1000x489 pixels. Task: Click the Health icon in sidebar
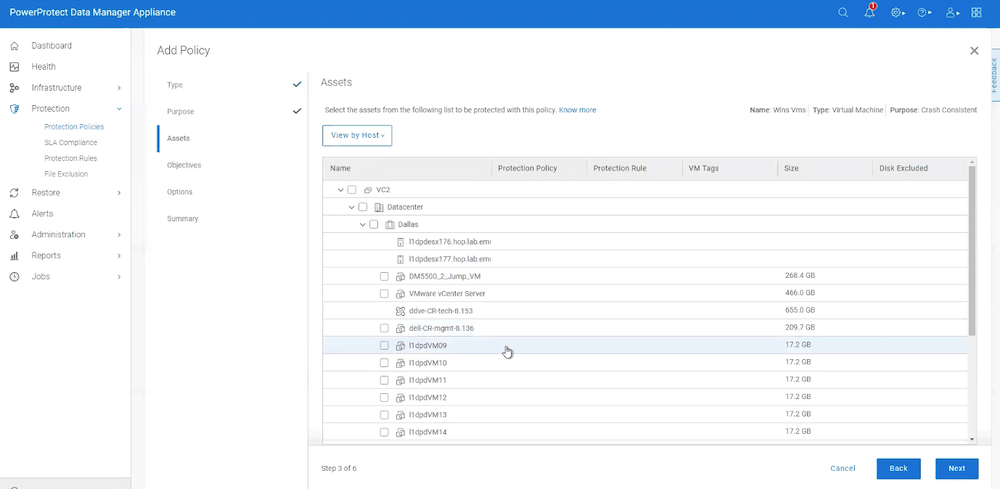[14, 67]
